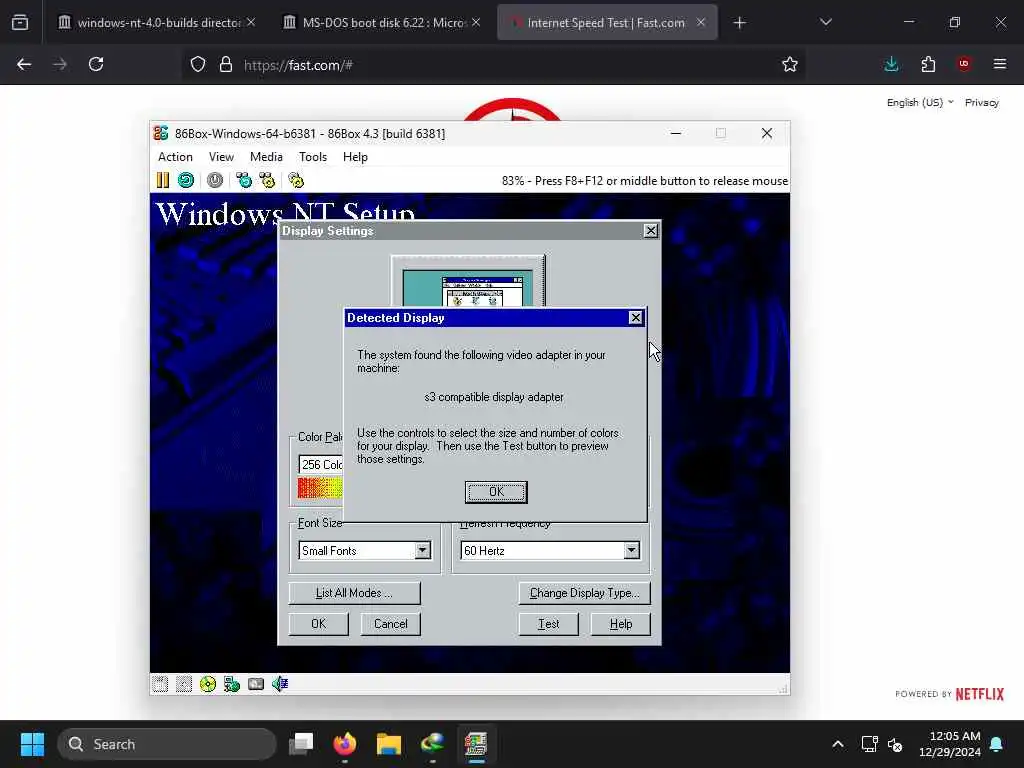Open a new browser tab
The width and height of the screenshot is (1024, 768).
pos(739,22)
